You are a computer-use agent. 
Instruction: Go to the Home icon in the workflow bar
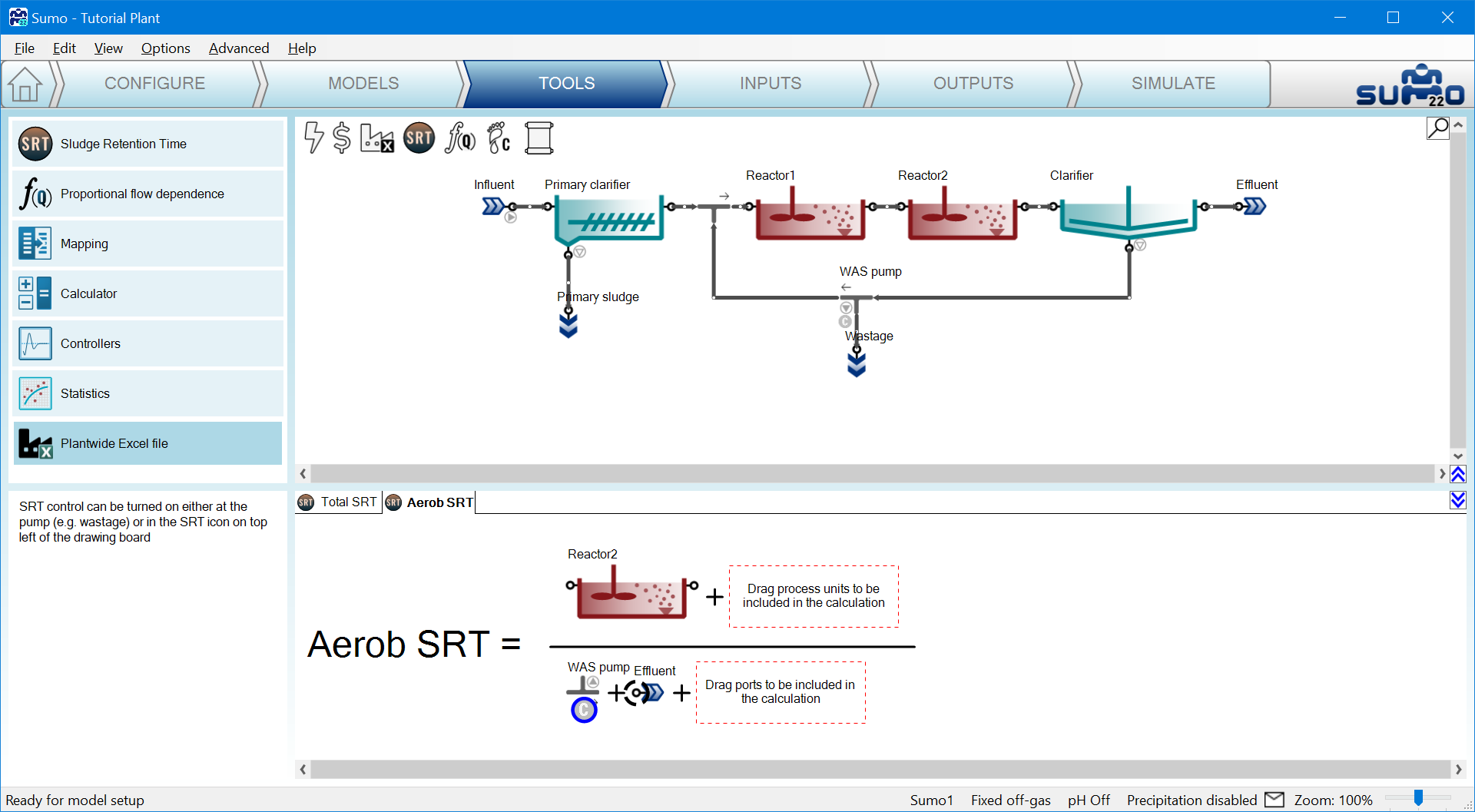point(25,84)
